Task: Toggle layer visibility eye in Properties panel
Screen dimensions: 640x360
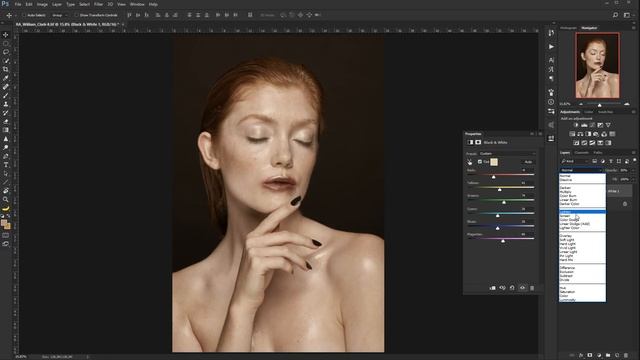Action: (x=522, y=288)
